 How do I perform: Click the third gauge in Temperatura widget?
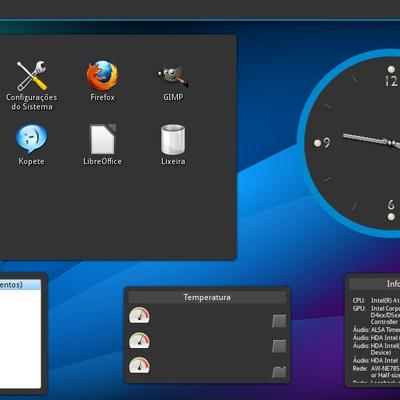(x=139, y=365)
